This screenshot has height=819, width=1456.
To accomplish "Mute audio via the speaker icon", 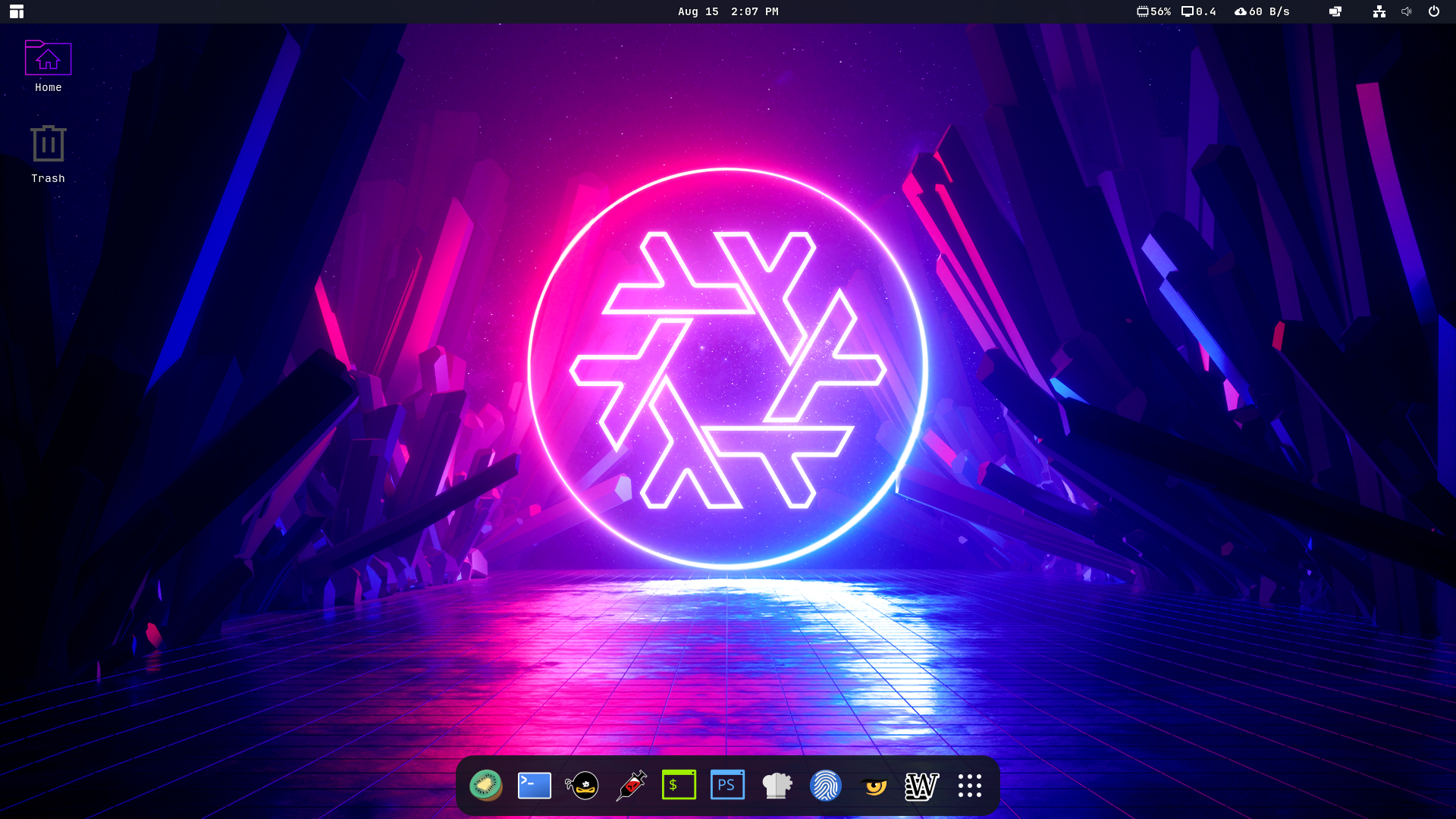I will pos(1406,11).
